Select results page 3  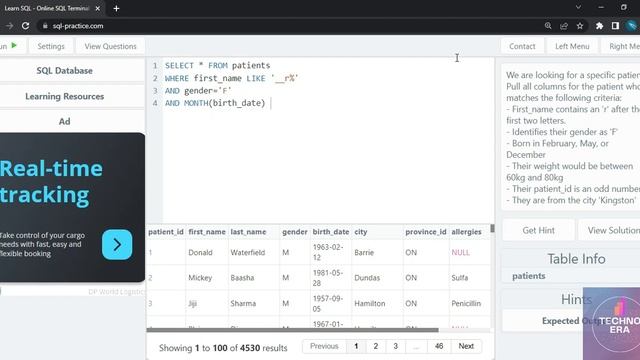tap(395, 346)
